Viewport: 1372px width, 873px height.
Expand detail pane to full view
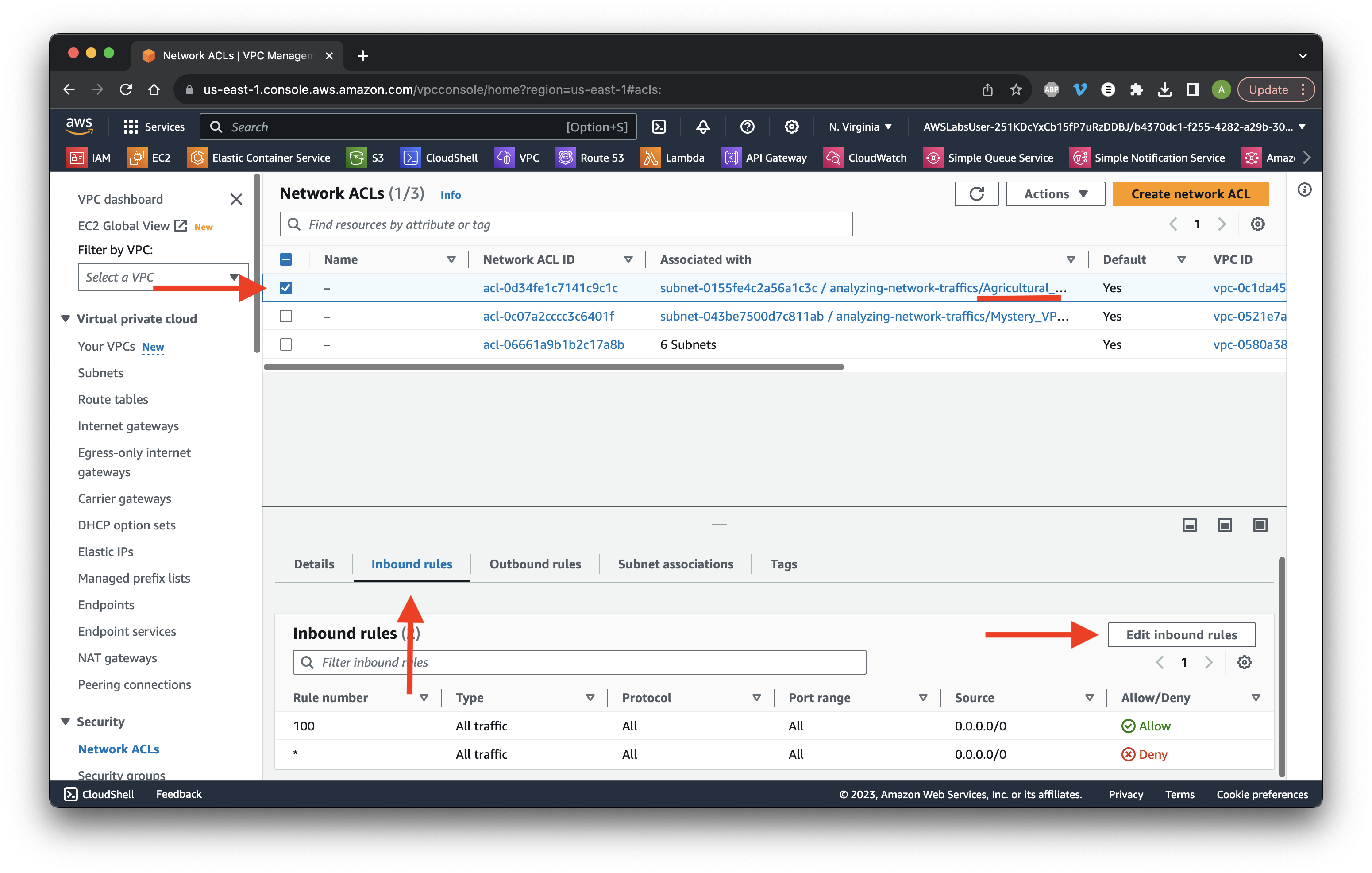tap(1260, 525)
